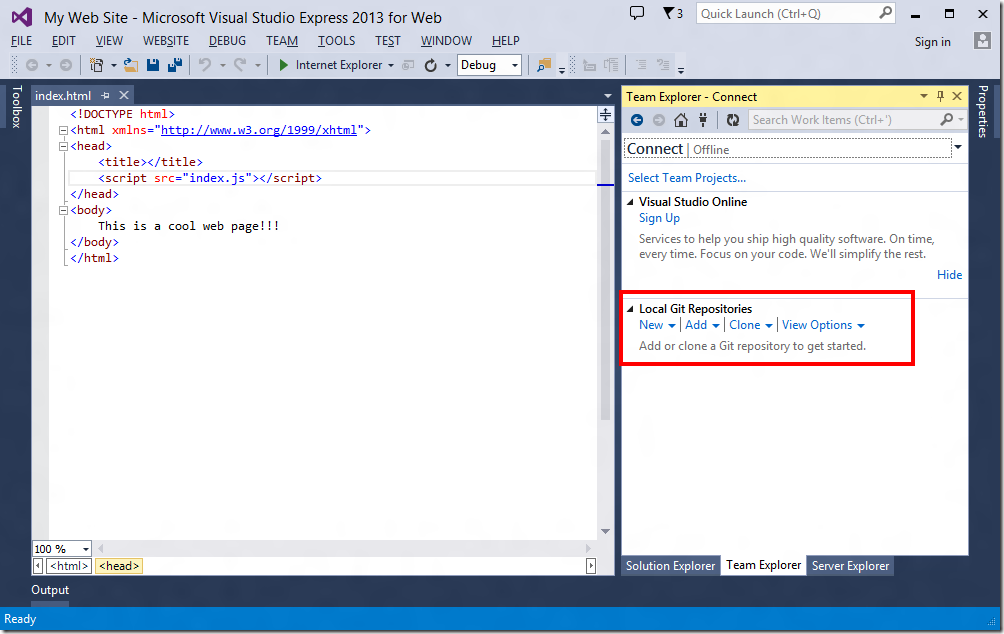Click the user account avatar icon
The image size is (1004, 634).
click(x=982, y=41)
